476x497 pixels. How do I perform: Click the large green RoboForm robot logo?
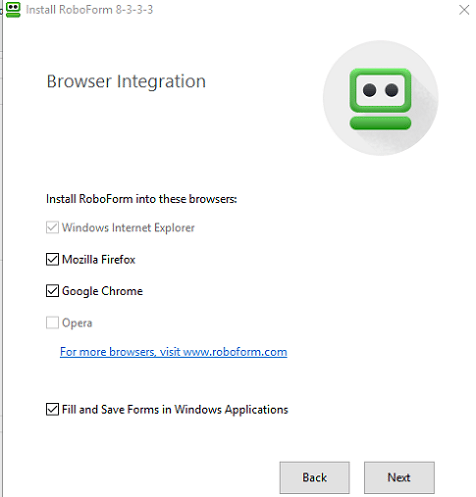pyautogui.click(x=380, y=98)
